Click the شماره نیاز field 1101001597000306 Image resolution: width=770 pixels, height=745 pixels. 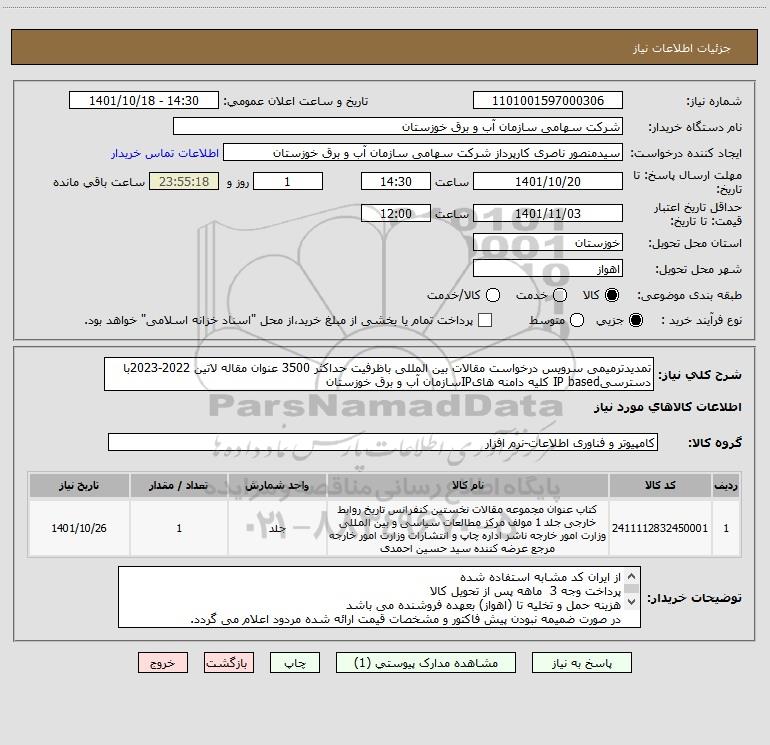[x=548, y=101]
